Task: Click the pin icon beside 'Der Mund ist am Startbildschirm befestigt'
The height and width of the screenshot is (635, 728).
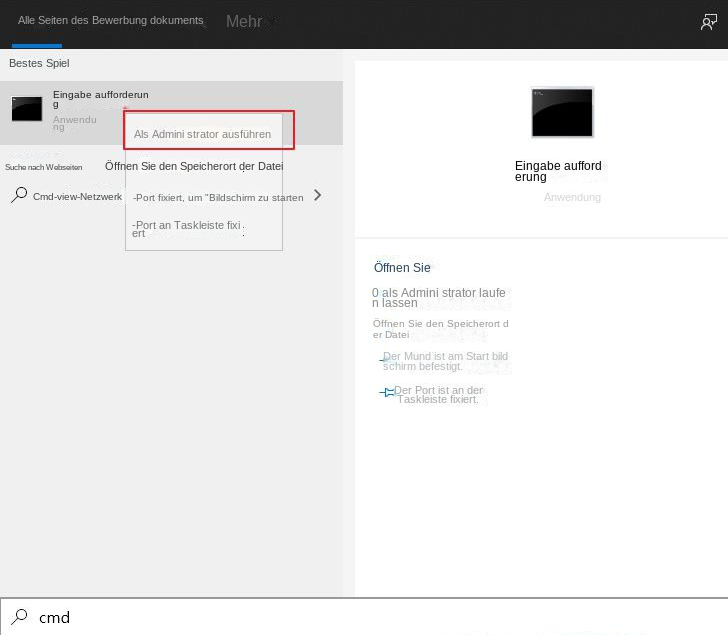Action: point(384,360)
